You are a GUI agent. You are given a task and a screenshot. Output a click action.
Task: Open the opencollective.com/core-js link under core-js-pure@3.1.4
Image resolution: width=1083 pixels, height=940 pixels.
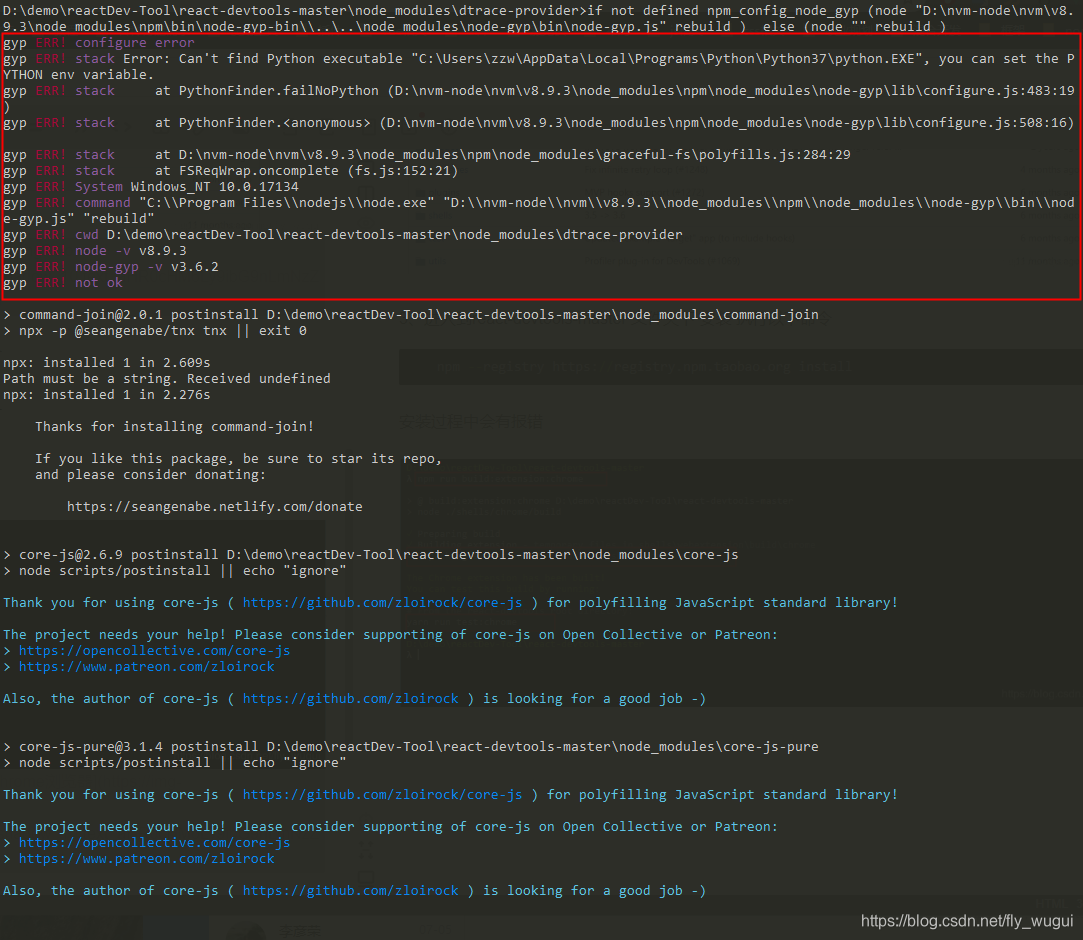(155, 843)
